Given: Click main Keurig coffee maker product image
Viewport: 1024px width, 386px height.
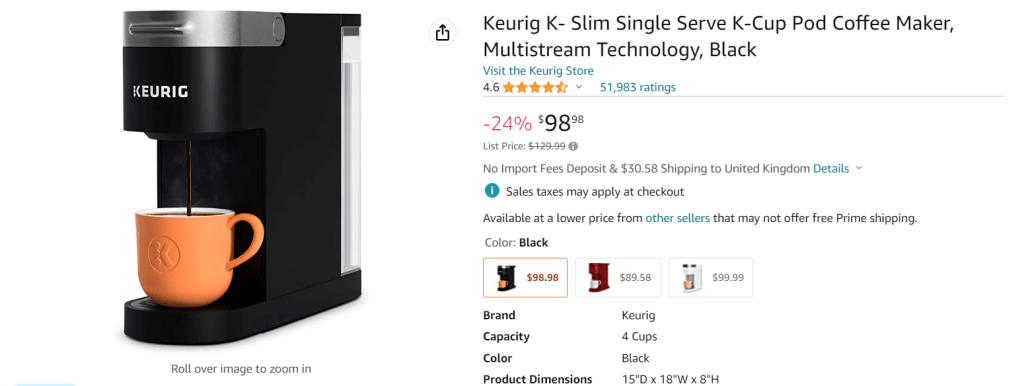Looking at the screenshot, I should coord(242,178).
